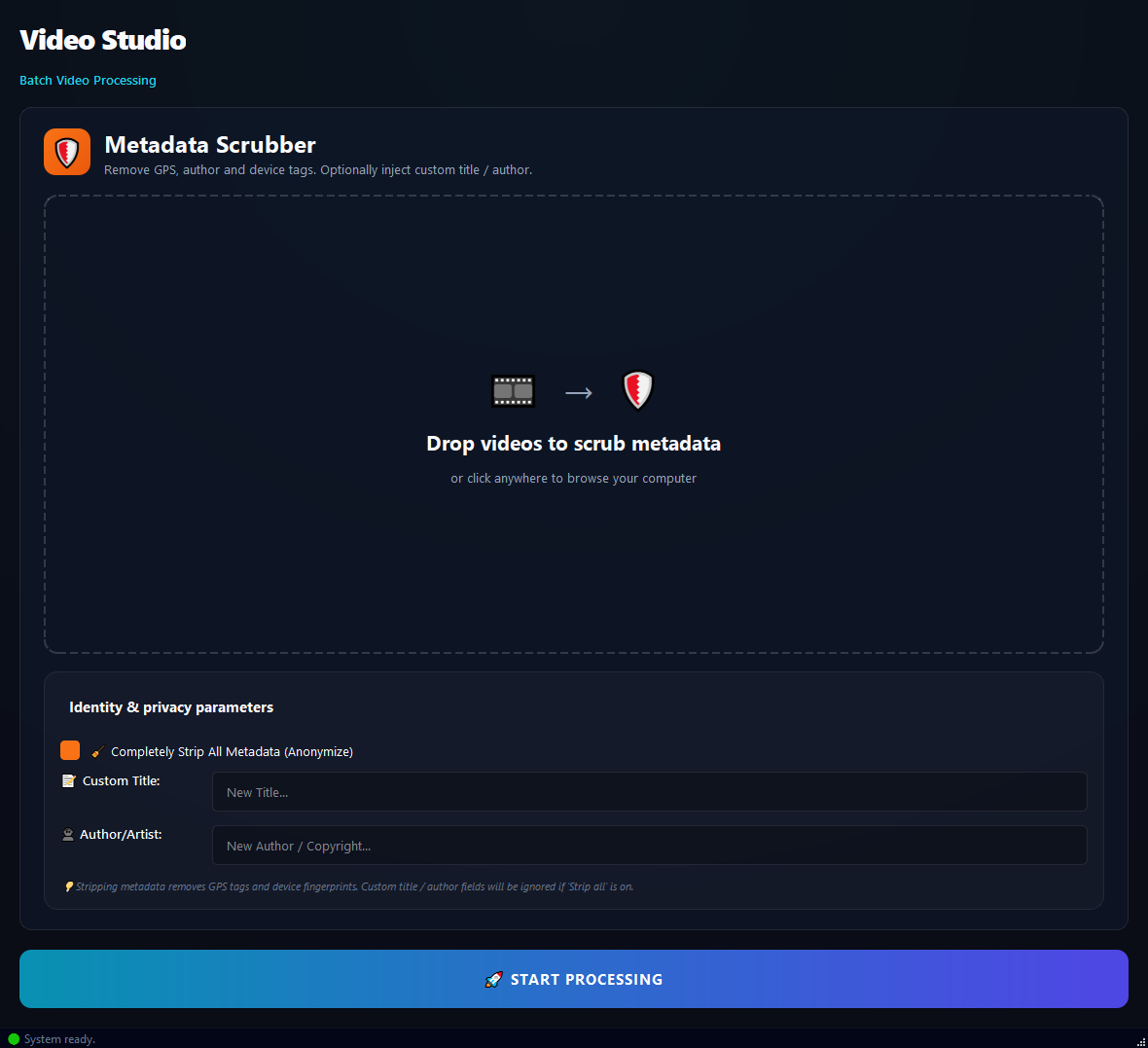Click the person icon beside Author/Artist
This screenshot has height=1048, width=1148.
(68, 834)
